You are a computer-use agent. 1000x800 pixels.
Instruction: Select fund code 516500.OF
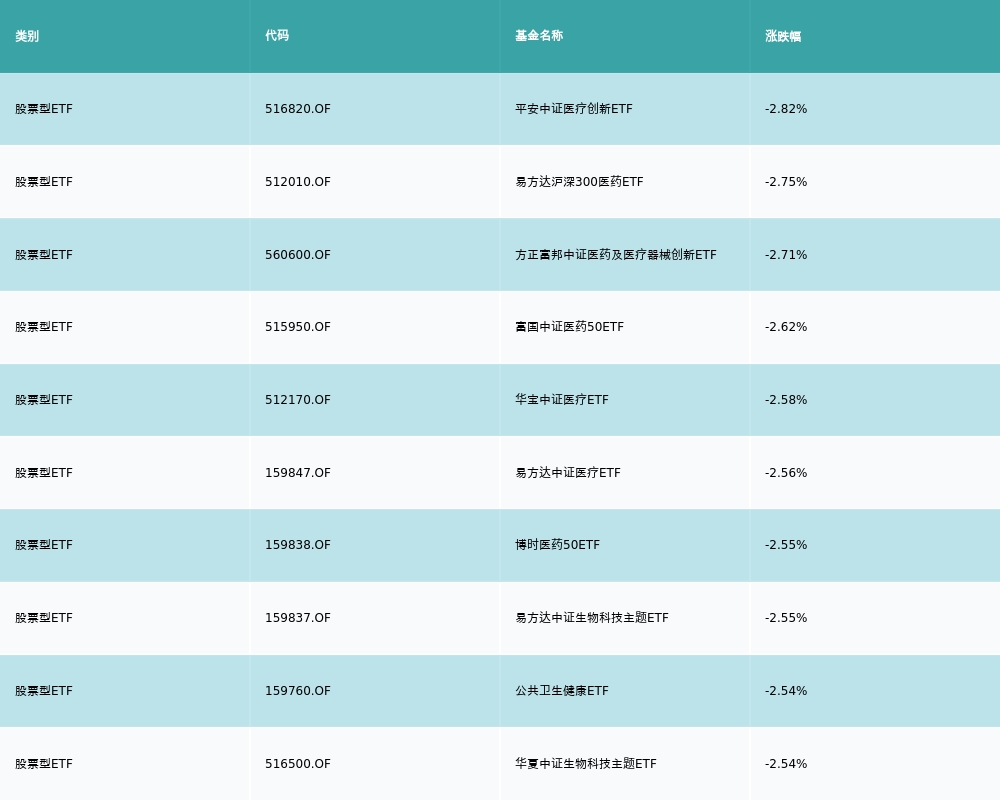(298, 764)
